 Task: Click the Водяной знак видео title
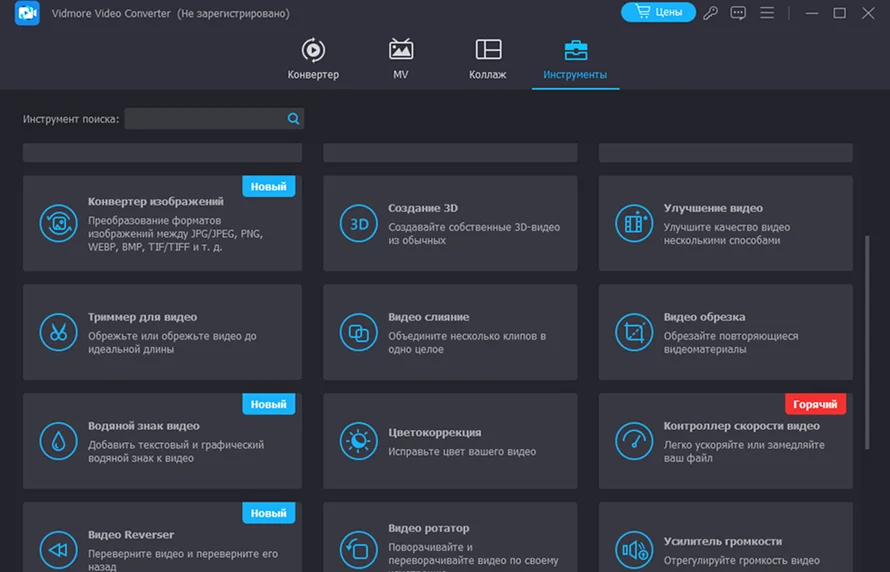tap(144, 426)
